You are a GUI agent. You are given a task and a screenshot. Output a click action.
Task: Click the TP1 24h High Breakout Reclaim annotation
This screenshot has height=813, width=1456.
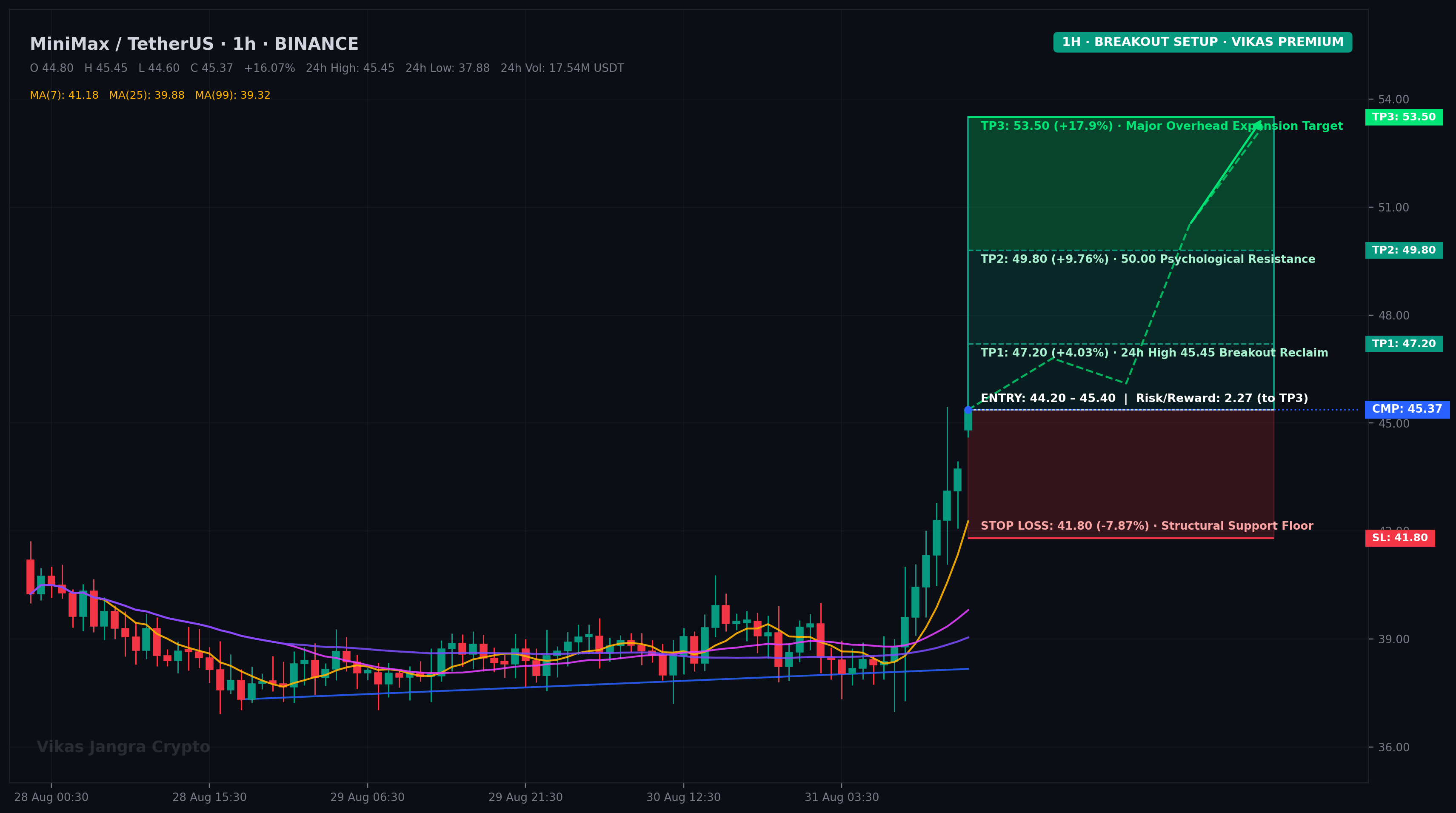click(1154, 353)
